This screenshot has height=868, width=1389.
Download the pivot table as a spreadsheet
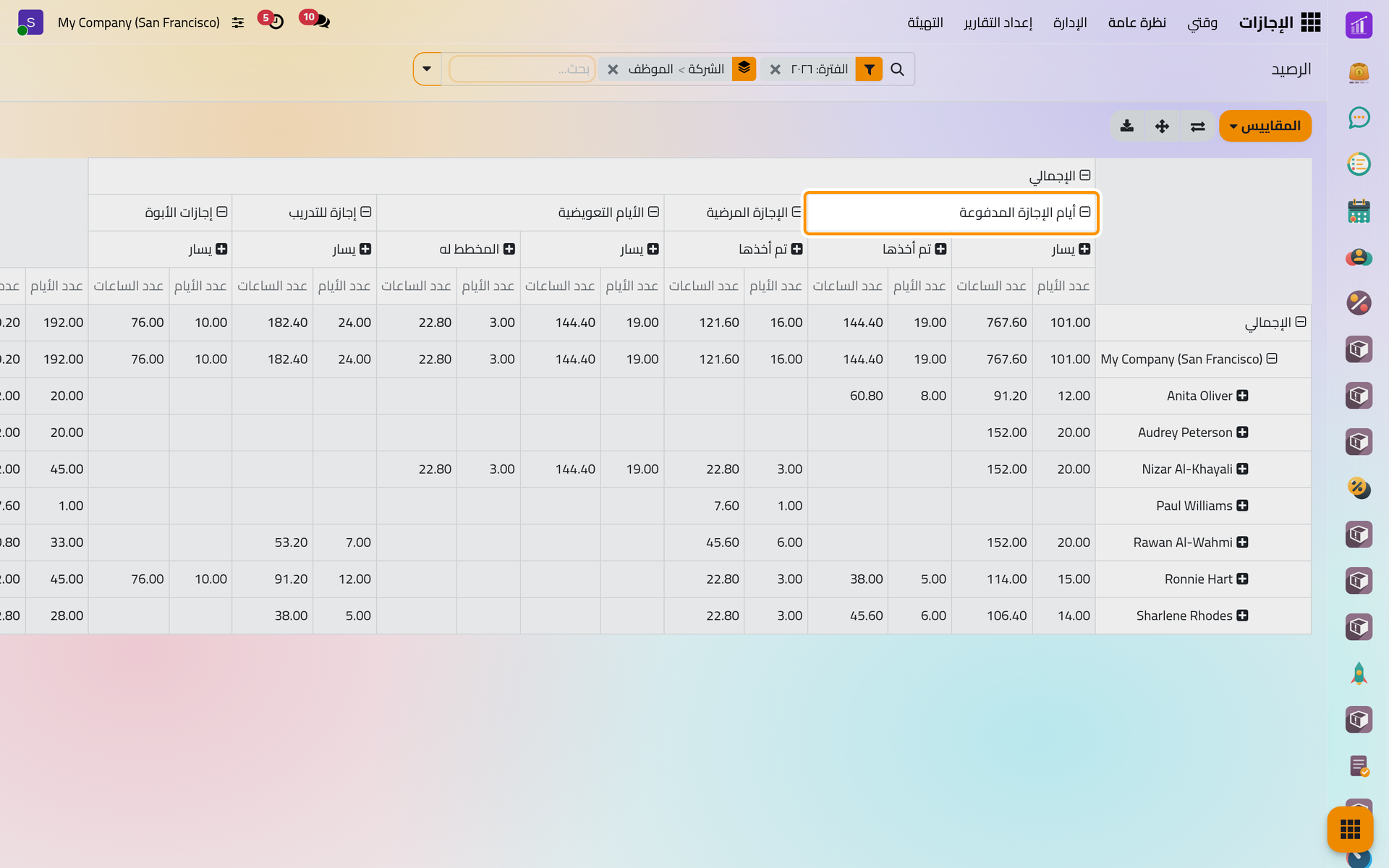[x=1126, y=126]
